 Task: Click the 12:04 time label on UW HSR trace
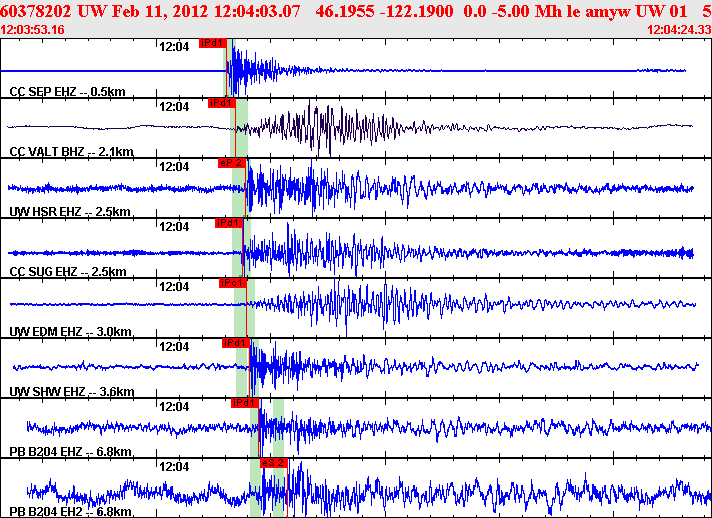(x=174, y=166)
